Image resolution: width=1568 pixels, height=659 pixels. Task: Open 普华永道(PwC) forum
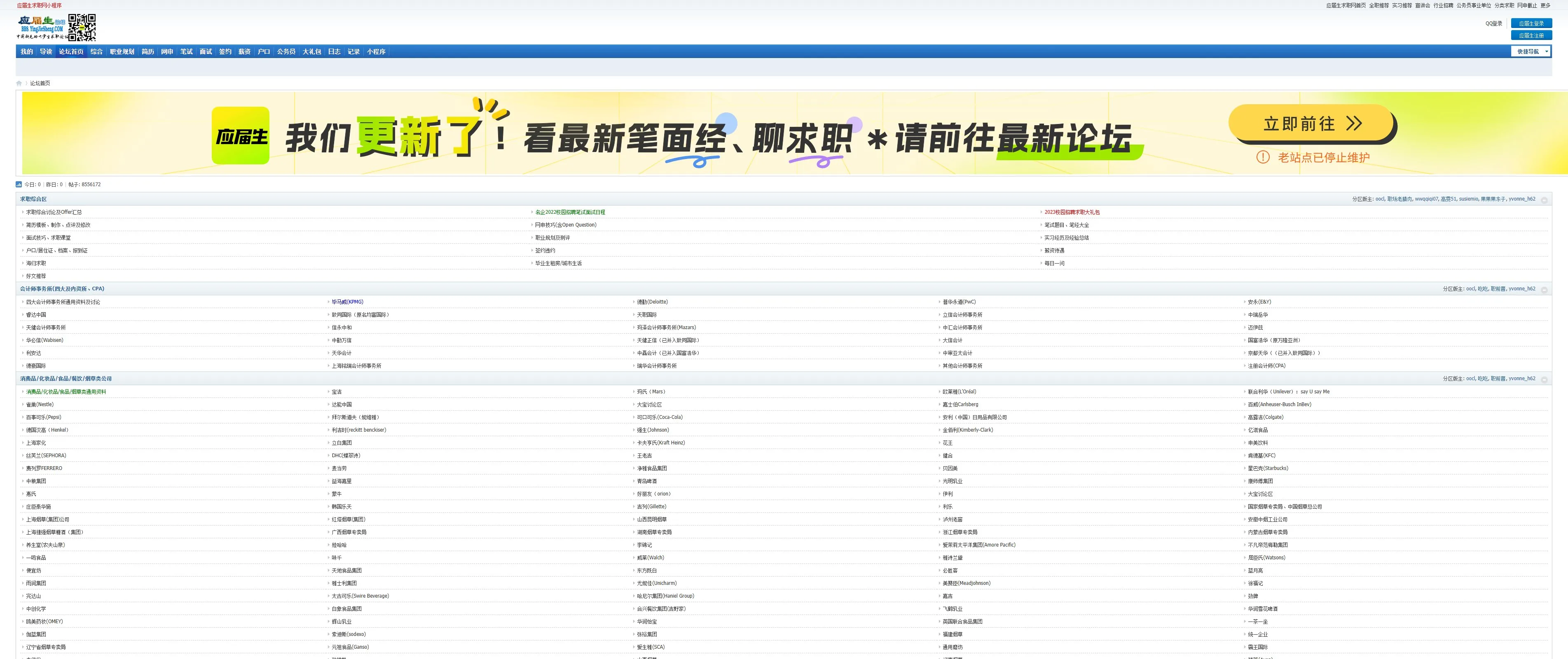point(960,302)
